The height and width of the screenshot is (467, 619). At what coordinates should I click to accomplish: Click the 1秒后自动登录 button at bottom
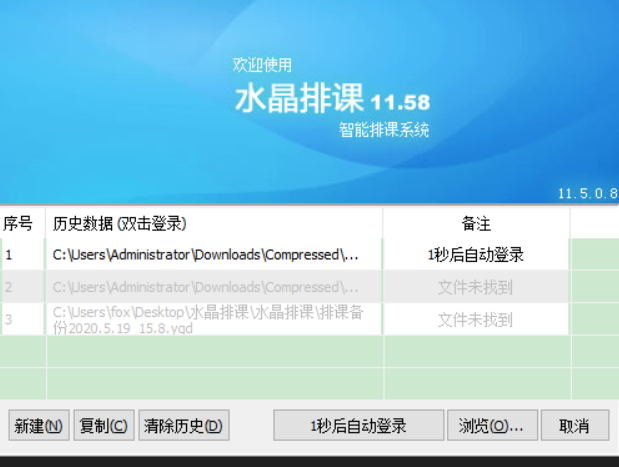358,425
